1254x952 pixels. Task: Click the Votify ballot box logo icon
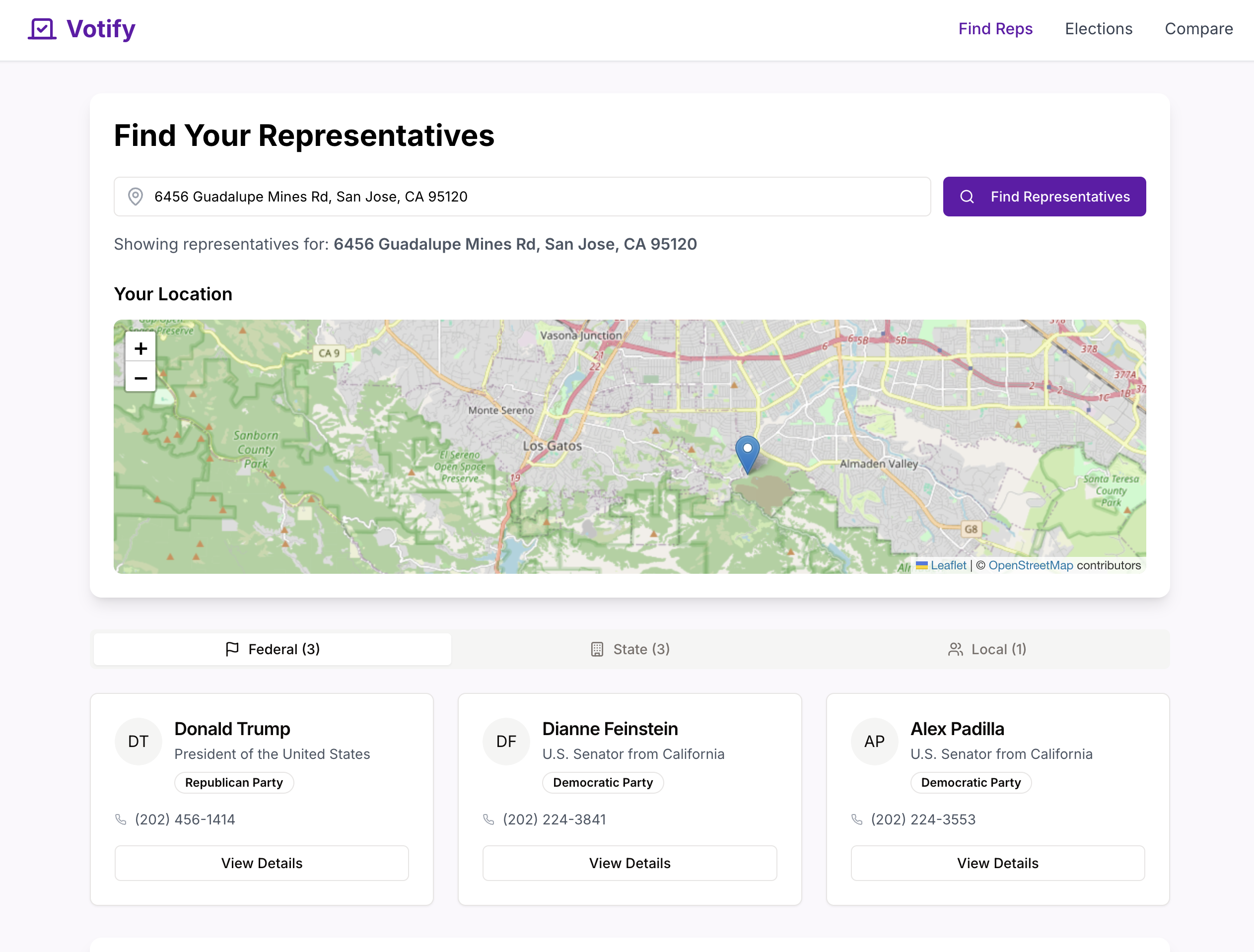(x=42, y=29)
